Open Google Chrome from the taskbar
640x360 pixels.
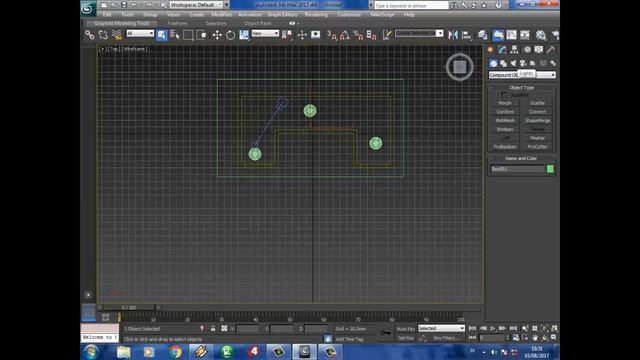[176, 351]
